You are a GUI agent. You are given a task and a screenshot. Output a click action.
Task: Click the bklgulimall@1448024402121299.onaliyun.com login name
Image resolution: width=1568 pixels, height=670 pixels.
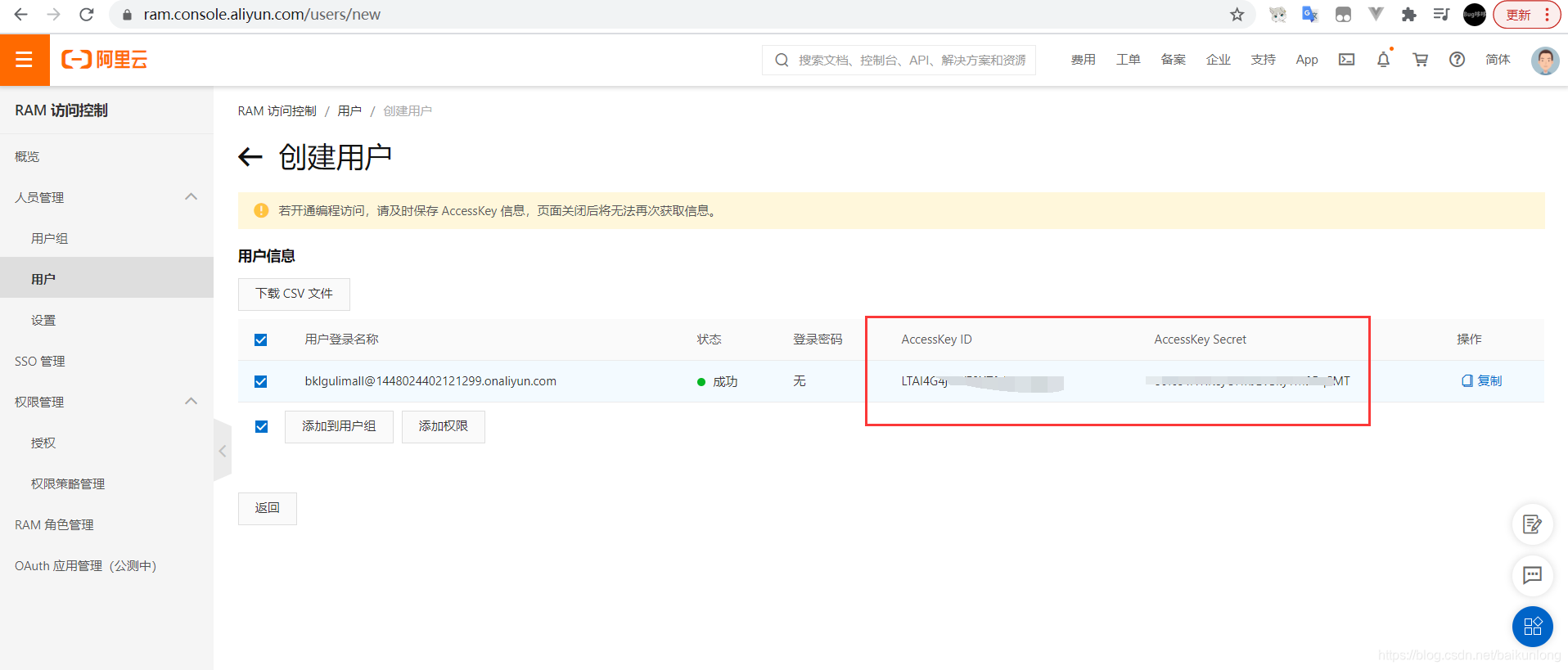coord(430,381)
